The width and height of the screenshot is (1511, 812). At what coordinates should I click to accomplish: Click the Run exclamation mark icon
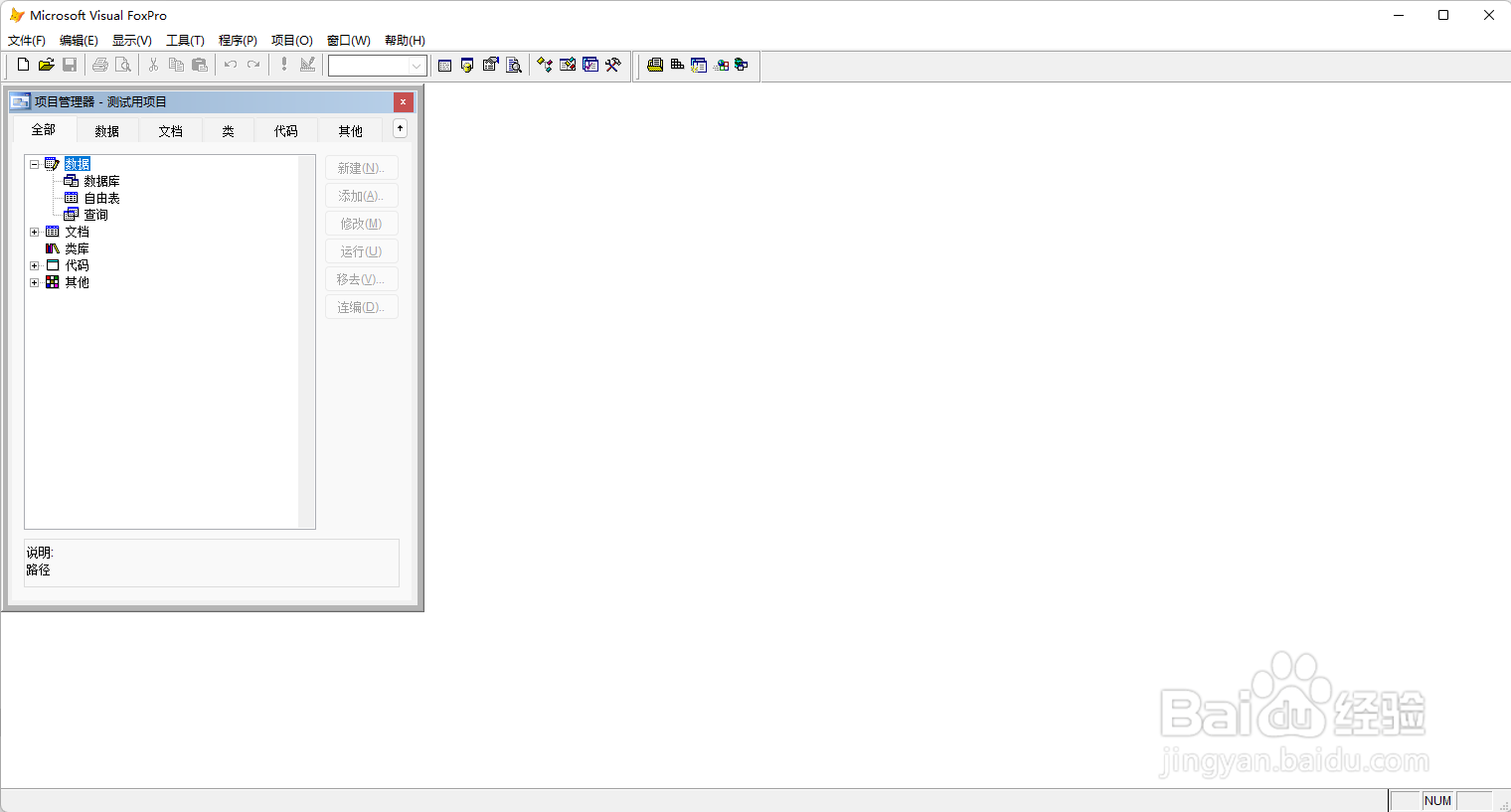284,65
